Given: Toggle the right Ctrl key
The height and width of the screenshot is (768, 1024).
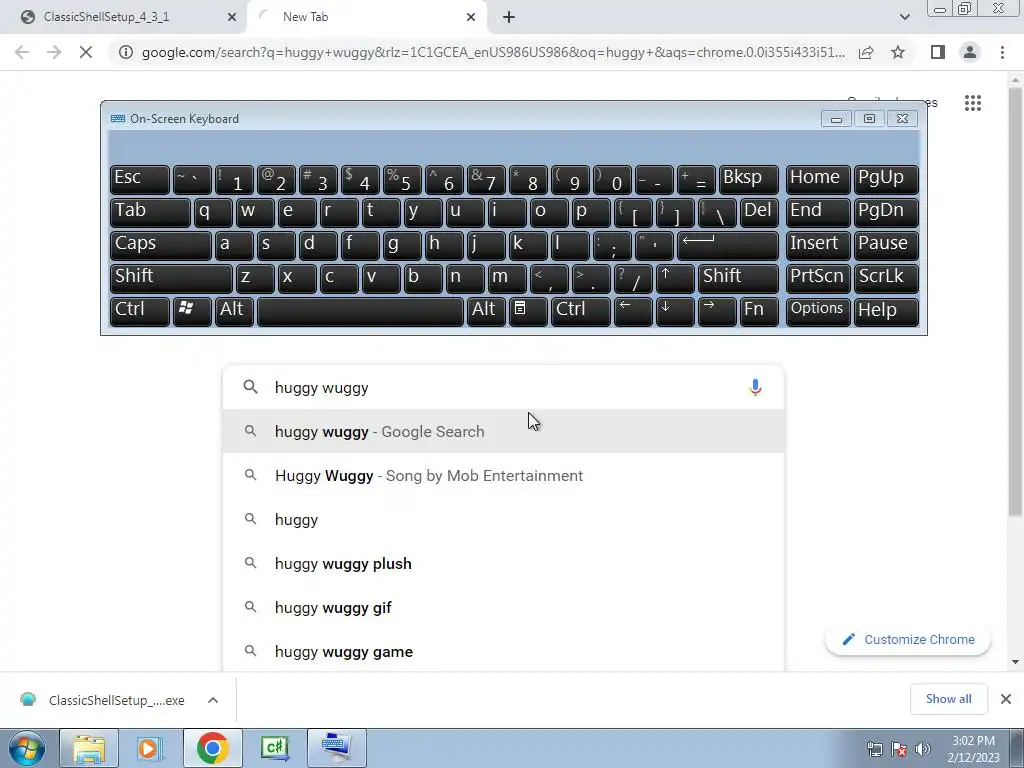Looking at the screenshot, I should 581,310.
